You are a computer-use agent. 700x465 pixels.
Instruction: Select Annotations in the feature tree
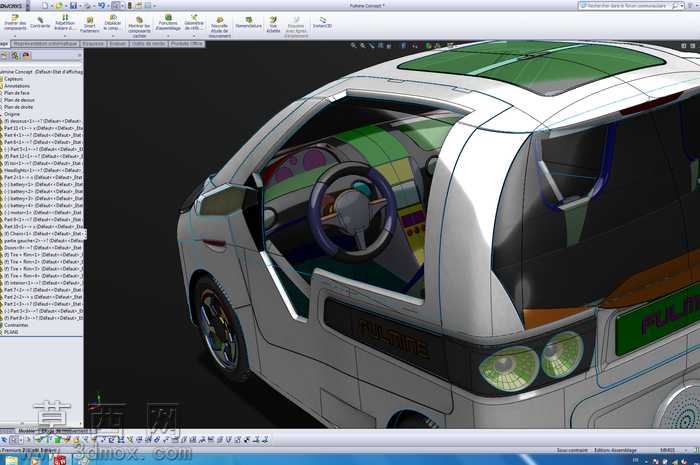click(17, 86)
